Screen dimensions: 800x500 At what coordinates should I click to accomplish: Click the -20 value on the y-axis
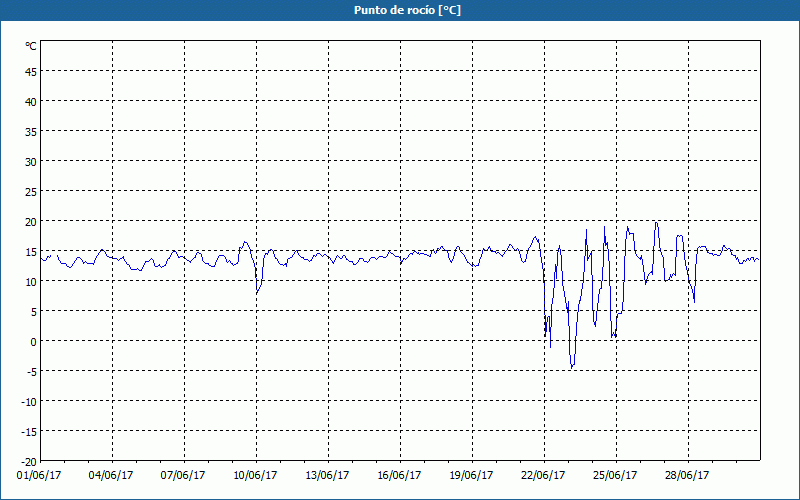29,462
